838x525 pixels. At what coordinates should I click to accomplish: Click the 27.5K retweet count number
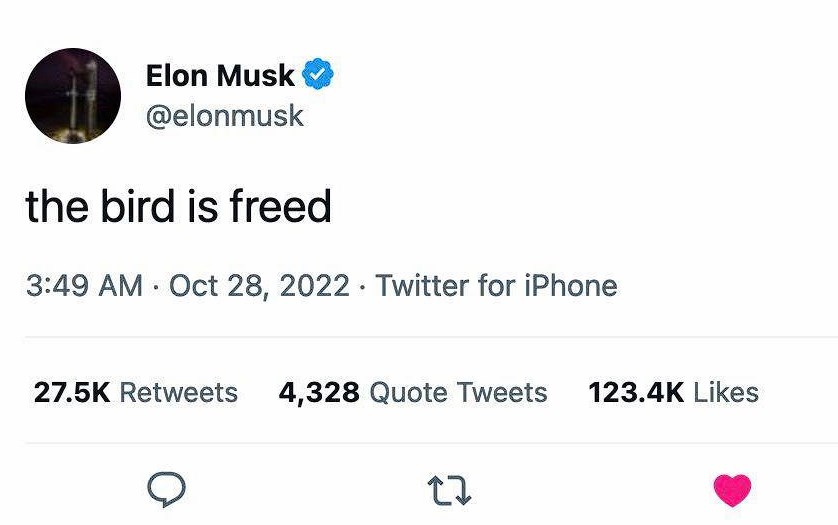point(71,392)
